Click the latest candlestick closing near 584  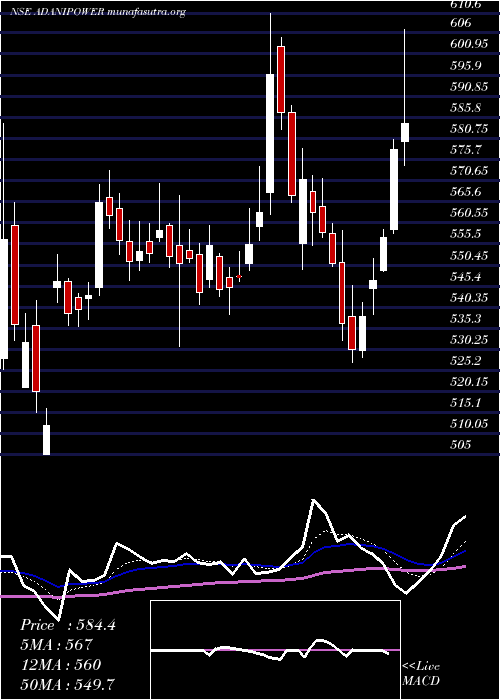tap(405, 133)
